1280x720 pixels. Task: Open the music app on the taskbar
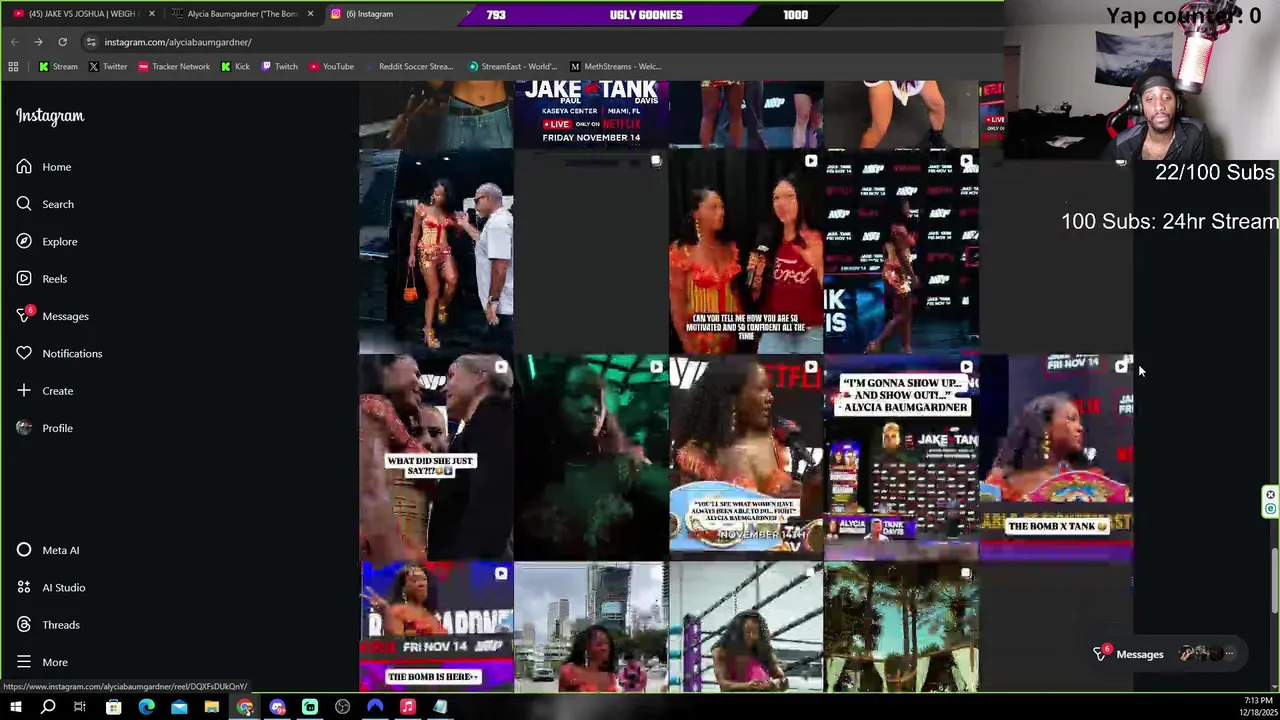coord(407,707)
